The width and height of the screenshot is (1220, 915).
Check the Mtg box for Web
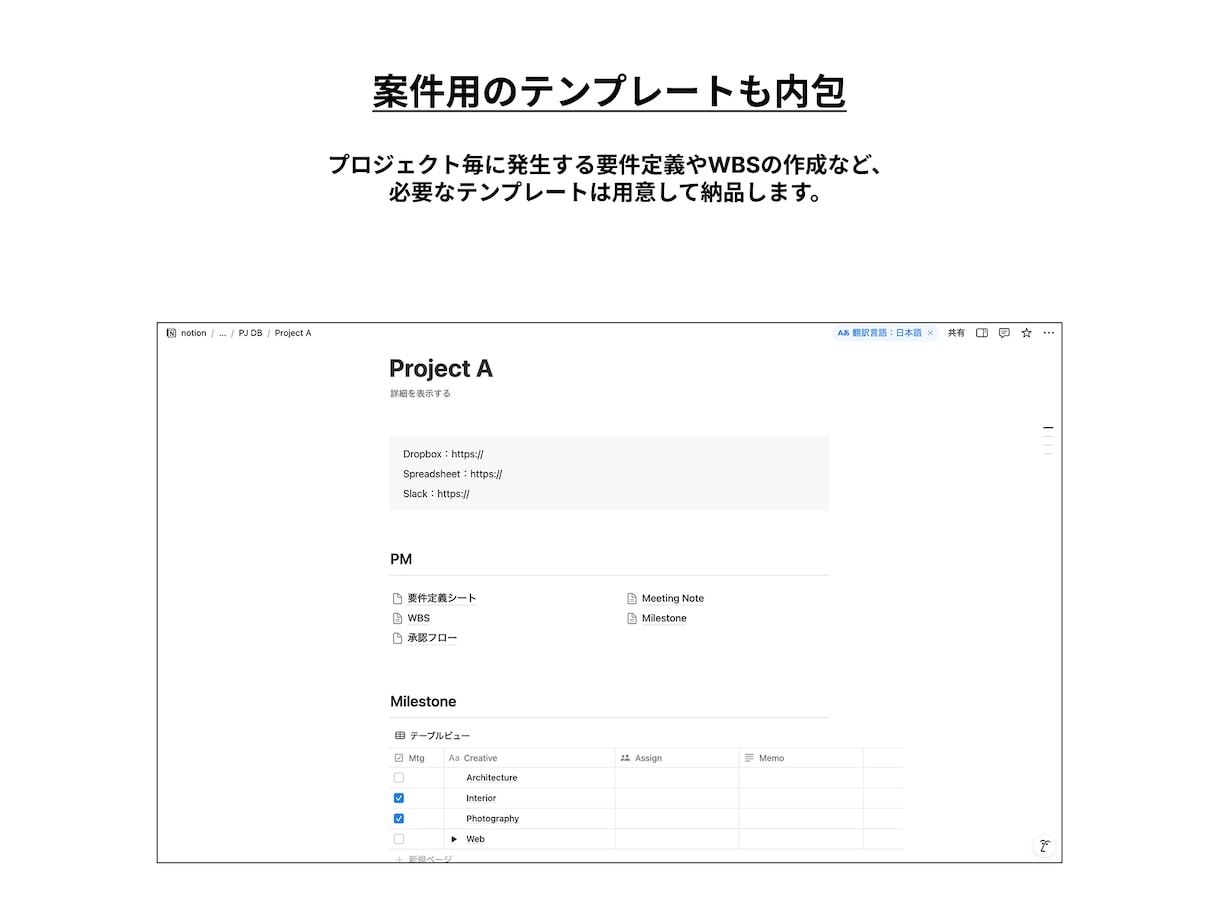[x=399, y=839]
